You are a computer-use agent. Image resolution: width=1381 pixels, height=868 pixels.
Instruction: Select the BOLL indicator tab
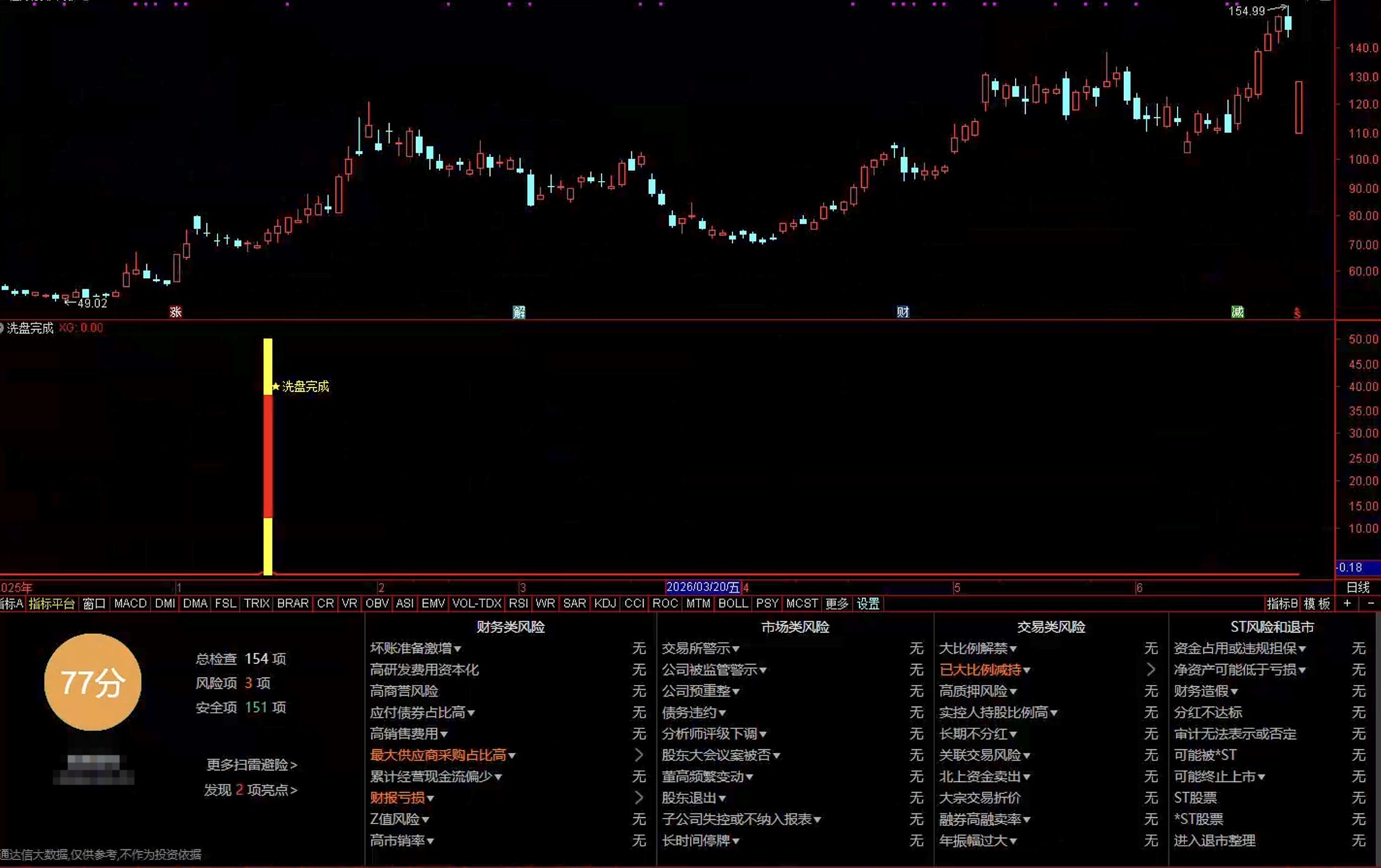tap(733, 603)
